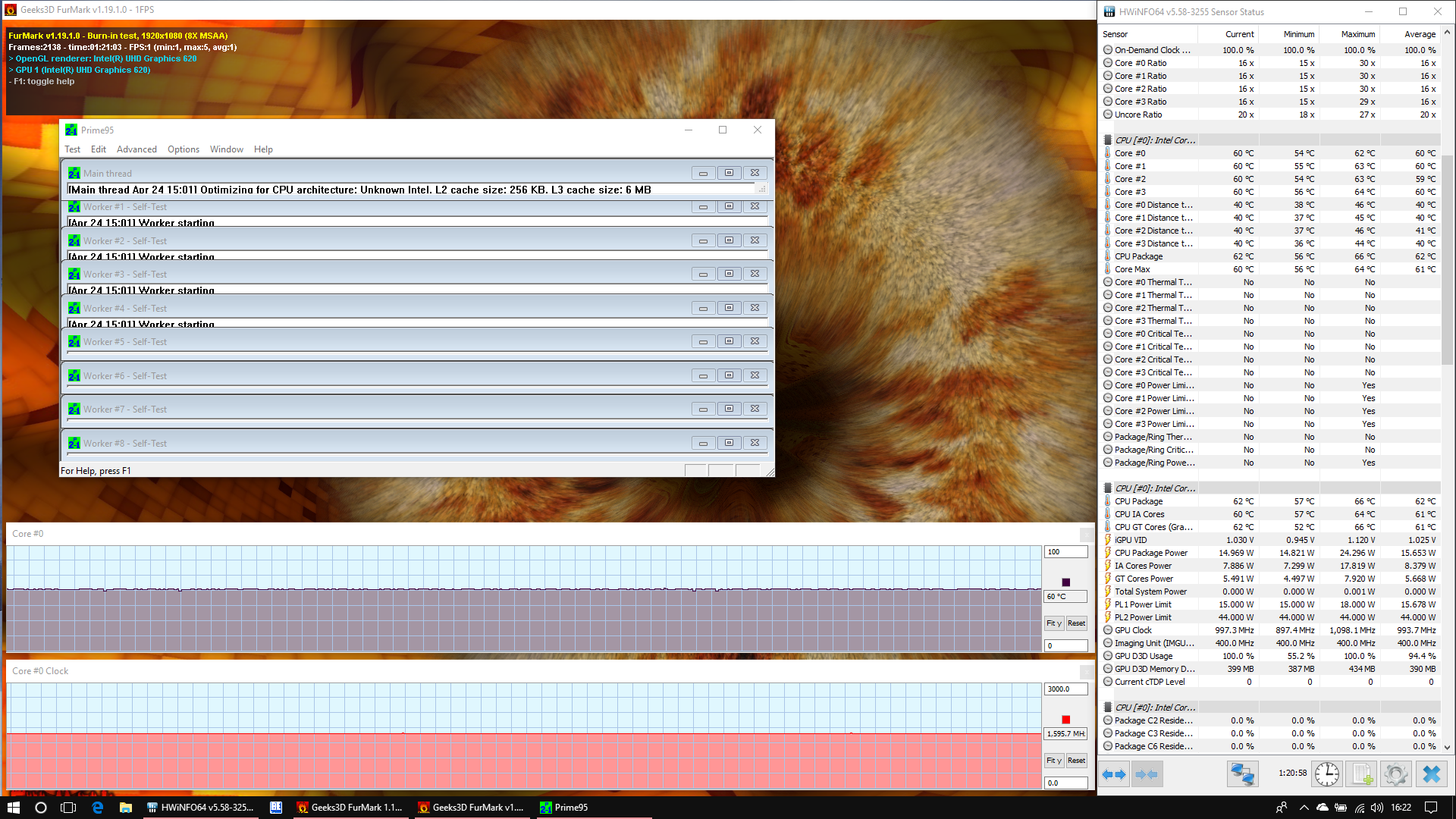Click Reset button on Core #0 Clock graph
This screenshot has width=1456, height=819.
tap(1076, 761)
